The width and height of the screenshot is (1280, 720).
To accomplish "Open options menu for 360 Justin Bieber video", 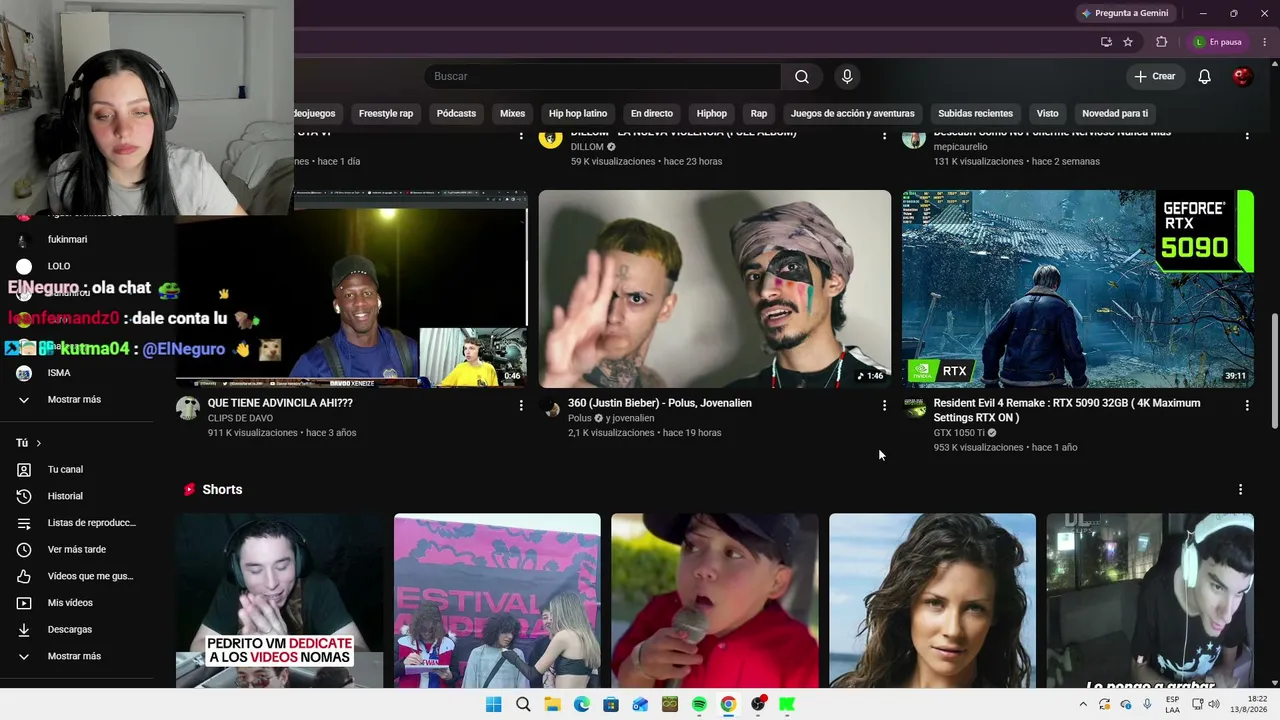I will (x=884, y=405).
